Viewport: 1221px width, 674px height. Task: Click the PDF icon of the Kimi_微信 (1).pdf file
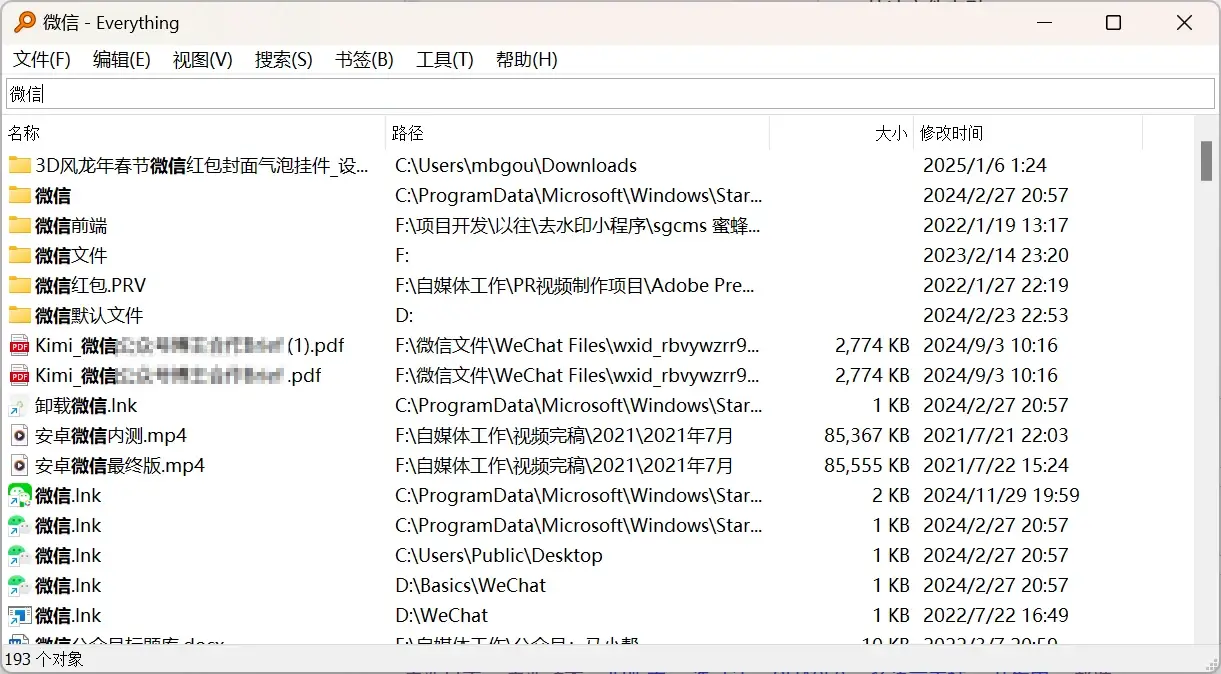point(20,346)
